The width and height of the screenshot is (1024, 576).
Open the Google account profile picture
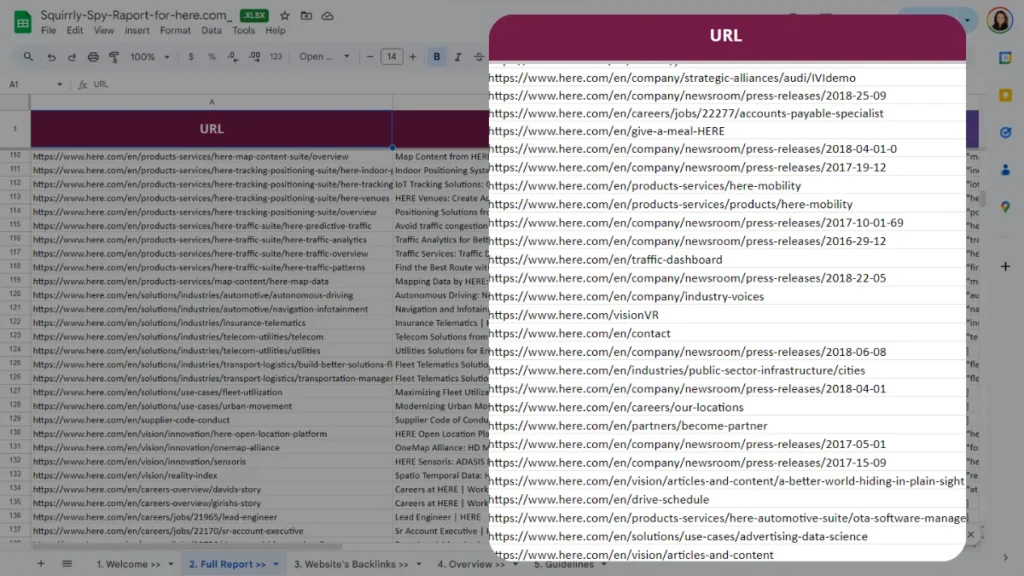point(998,20)
